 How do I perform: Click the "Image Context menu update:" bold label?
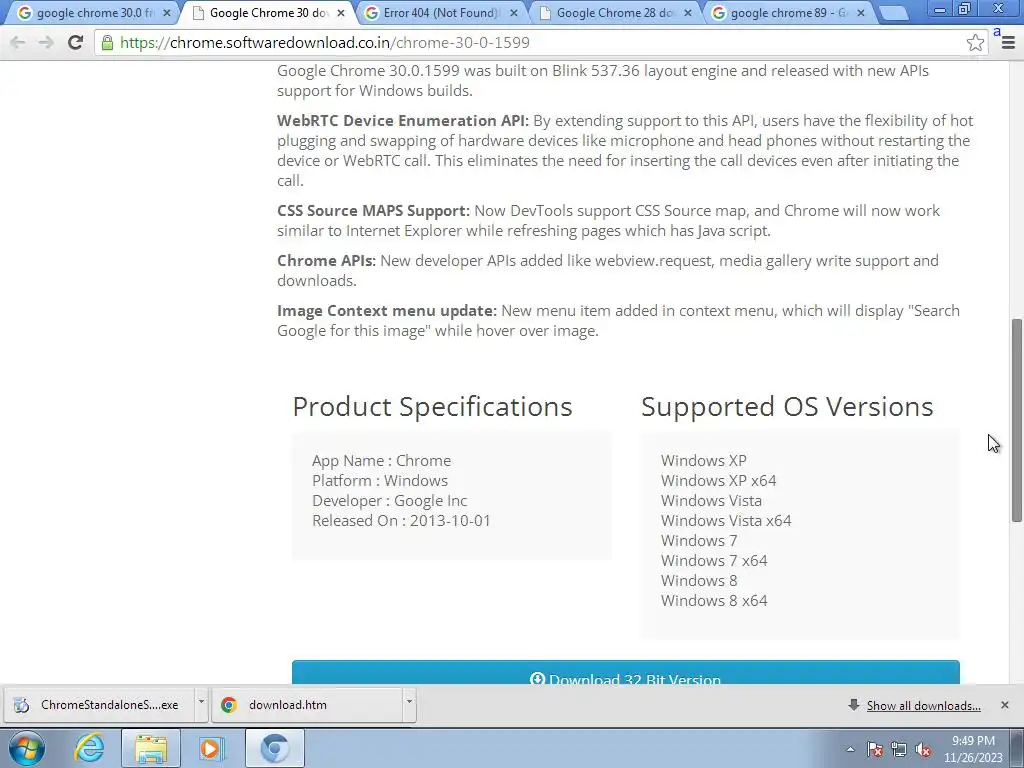(387, 311)
